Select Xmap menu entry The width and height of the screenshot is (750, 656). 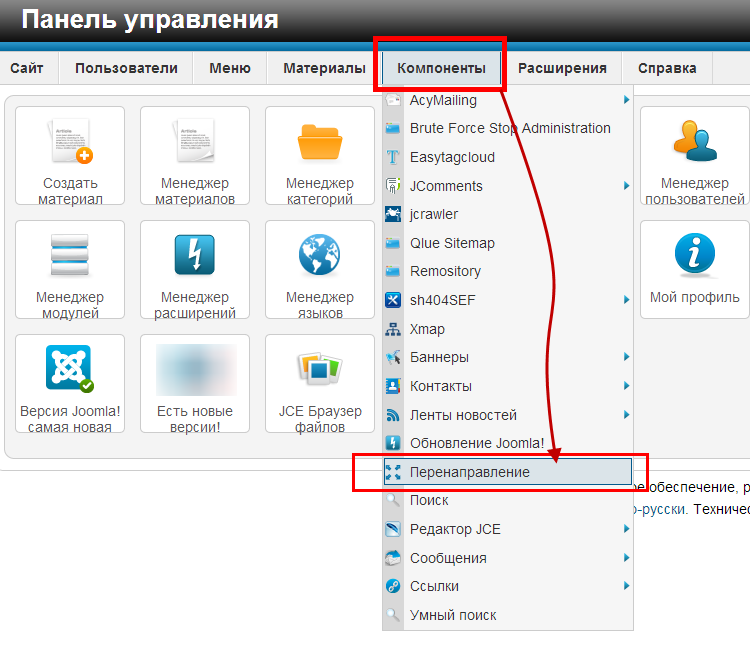tap(508, 329)
